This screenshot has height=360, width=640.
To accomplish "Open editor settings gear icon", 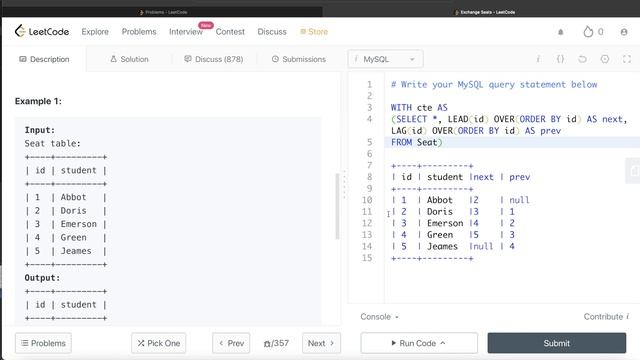I will [x=604, y=59].
